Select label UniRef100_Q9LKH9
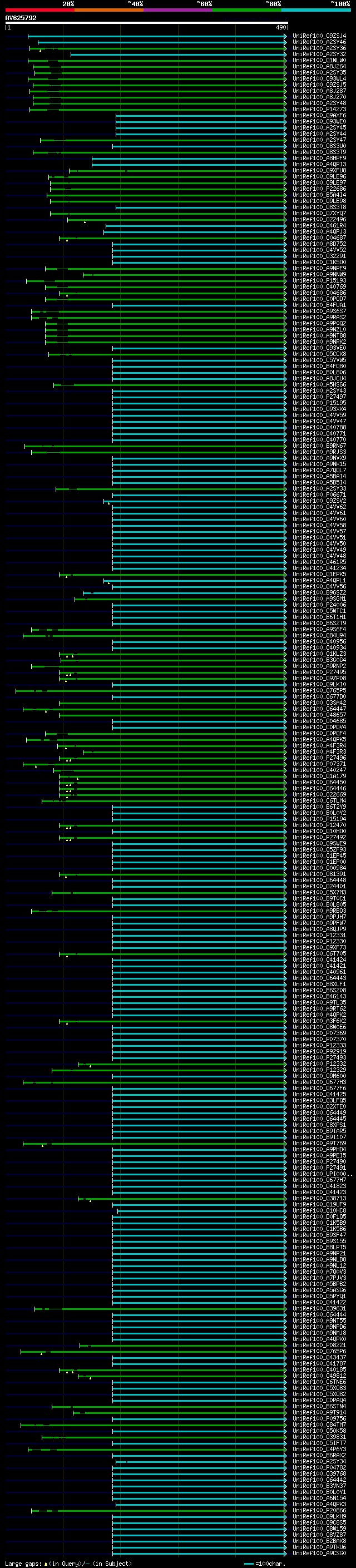This screenshot has width=356, height=1568. click(x=319, y=1517)
